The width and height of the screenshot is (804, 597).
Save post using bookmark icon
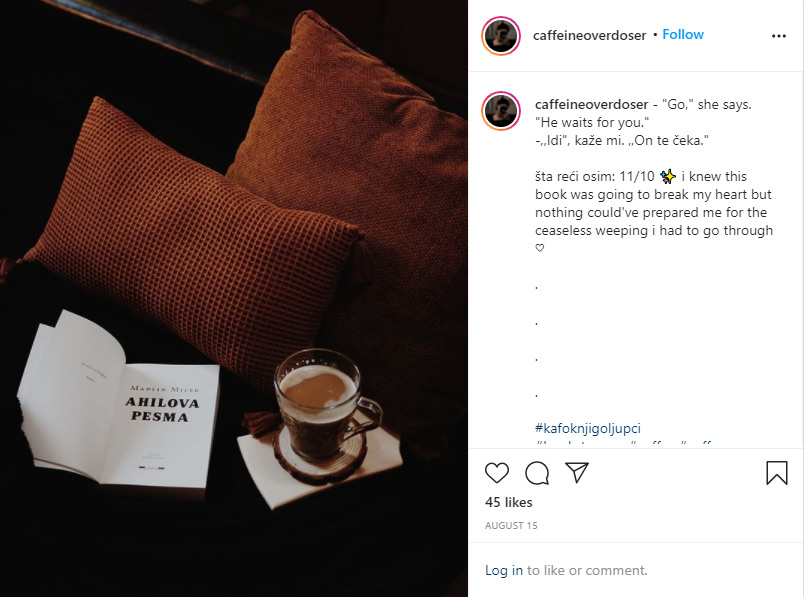click(777, 472)
